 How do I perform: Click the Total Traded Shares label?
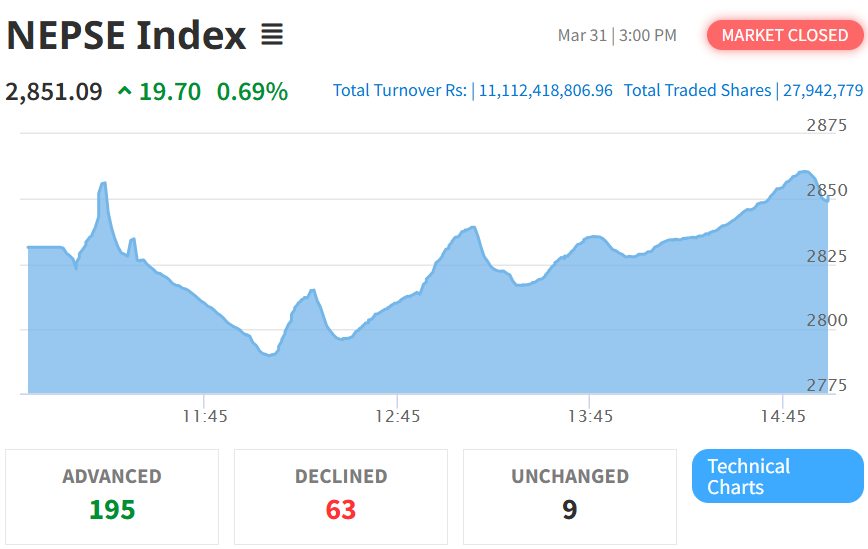coord(697,91)
